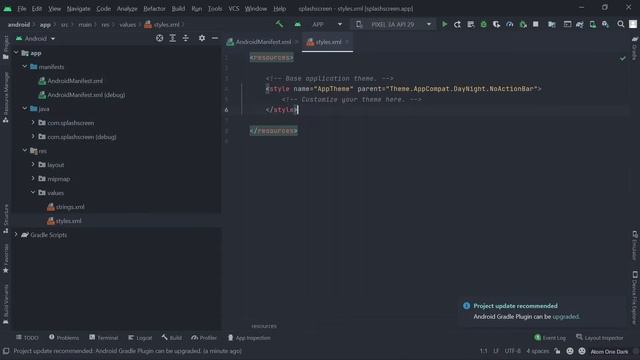Open Profiler from run toolbar icon

[510, 24]
